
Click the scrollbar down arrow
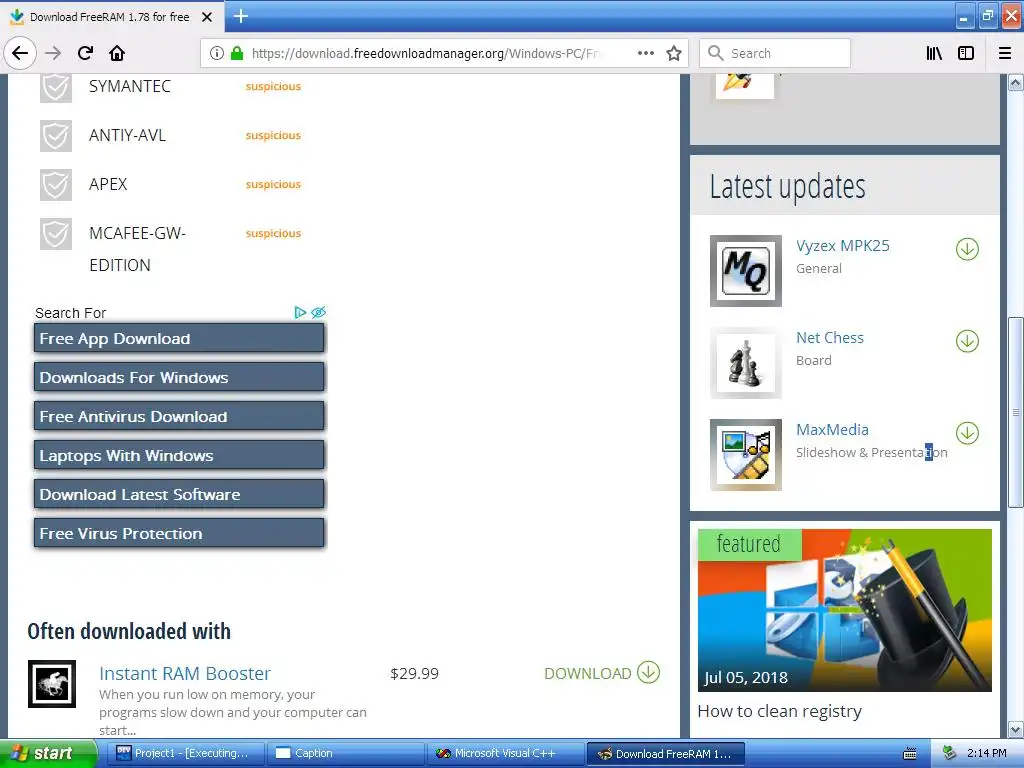click(x=1016, y=729)
